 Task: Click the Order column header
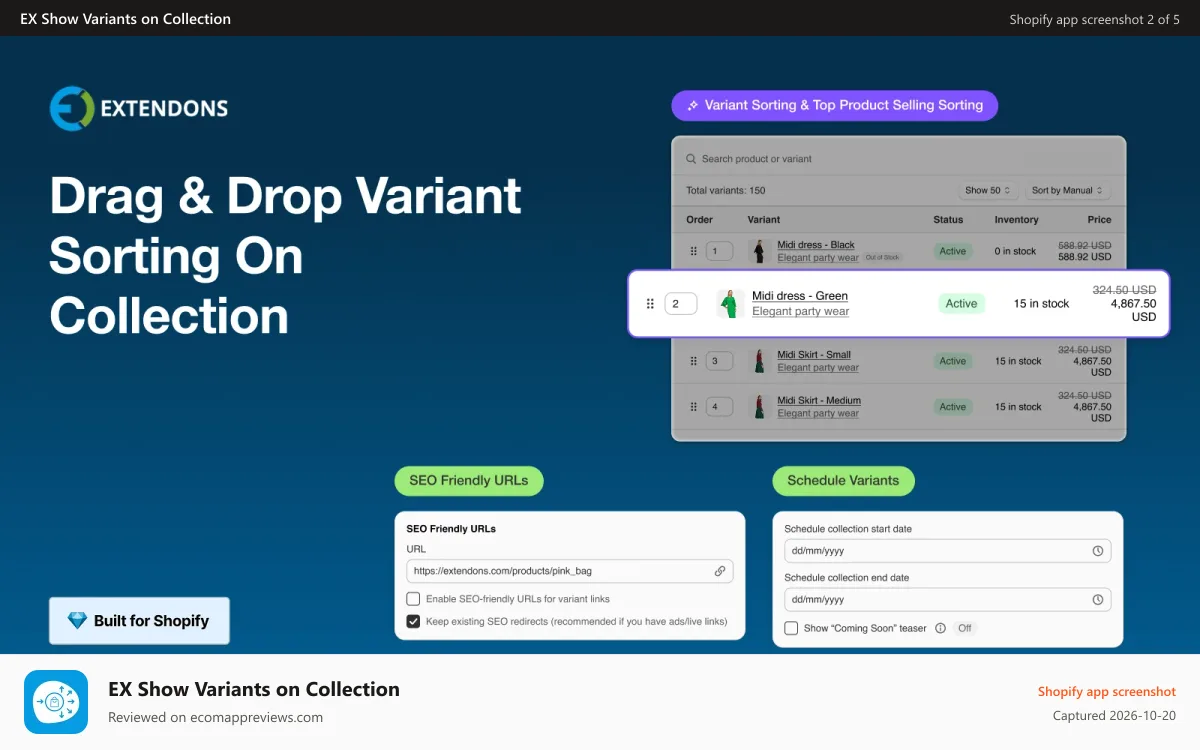pos(699,219)
